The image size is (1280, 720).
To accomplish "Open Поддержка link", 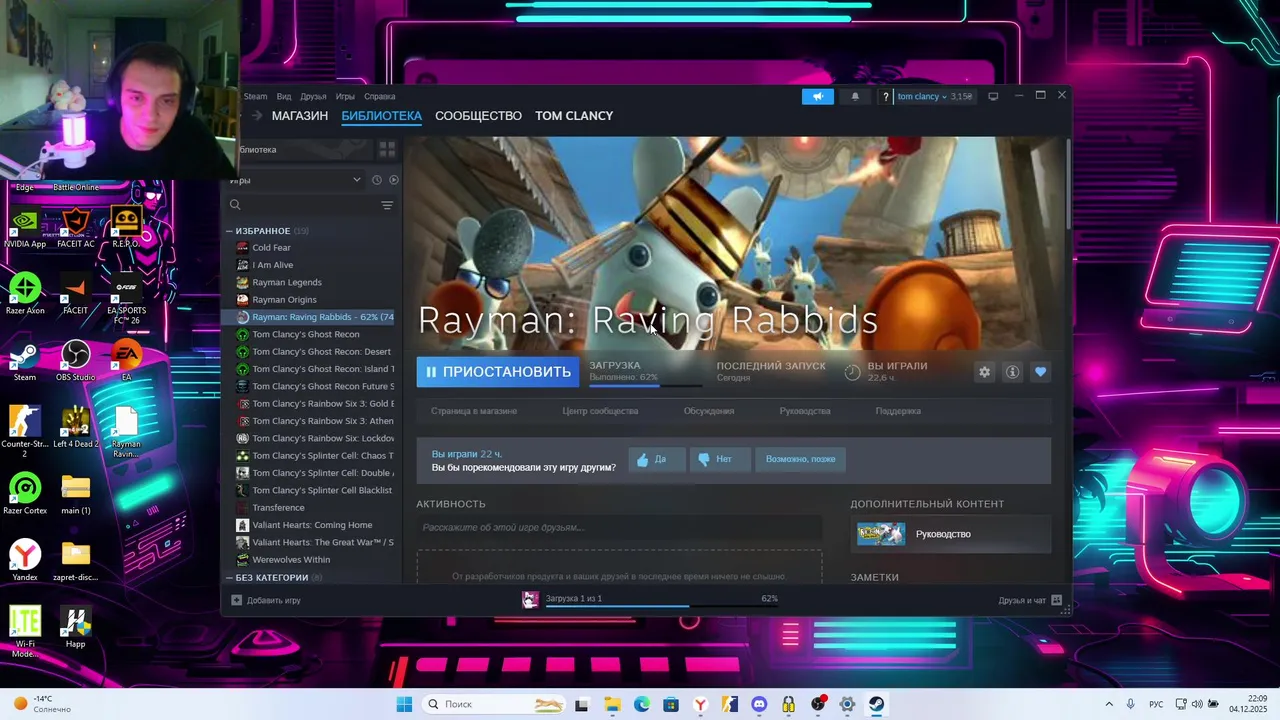I will (x=898, y=411).
